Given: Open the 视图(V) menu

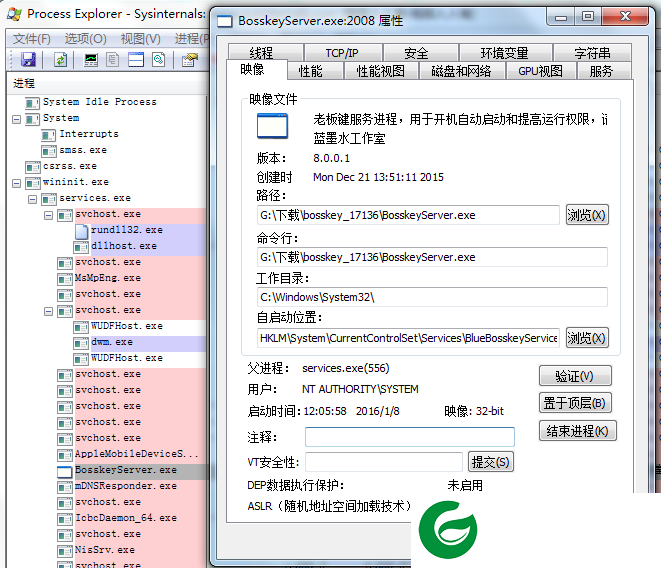Looking at the screenshot, I should pyautogui.click(x=140, y=39).
